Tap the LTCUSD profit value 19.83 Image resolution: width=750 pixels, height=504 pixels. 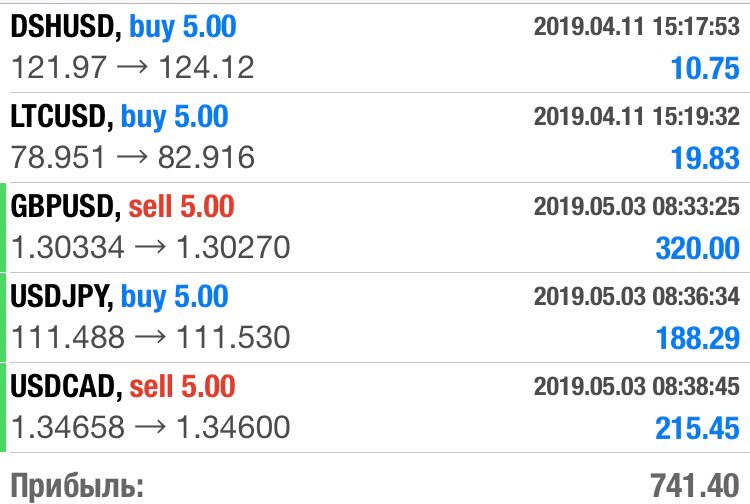[705, 158]
